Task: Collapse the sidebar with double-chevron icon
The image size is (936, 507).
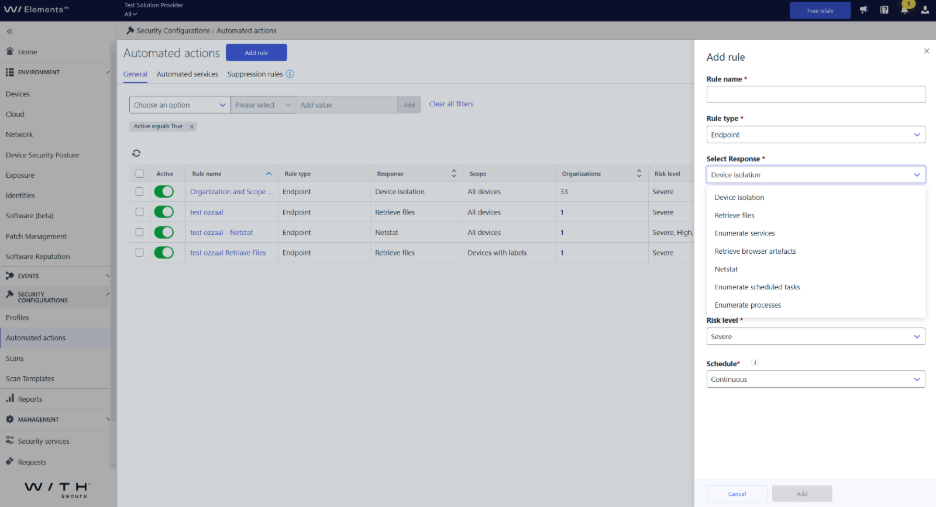Action: (10, 31)
